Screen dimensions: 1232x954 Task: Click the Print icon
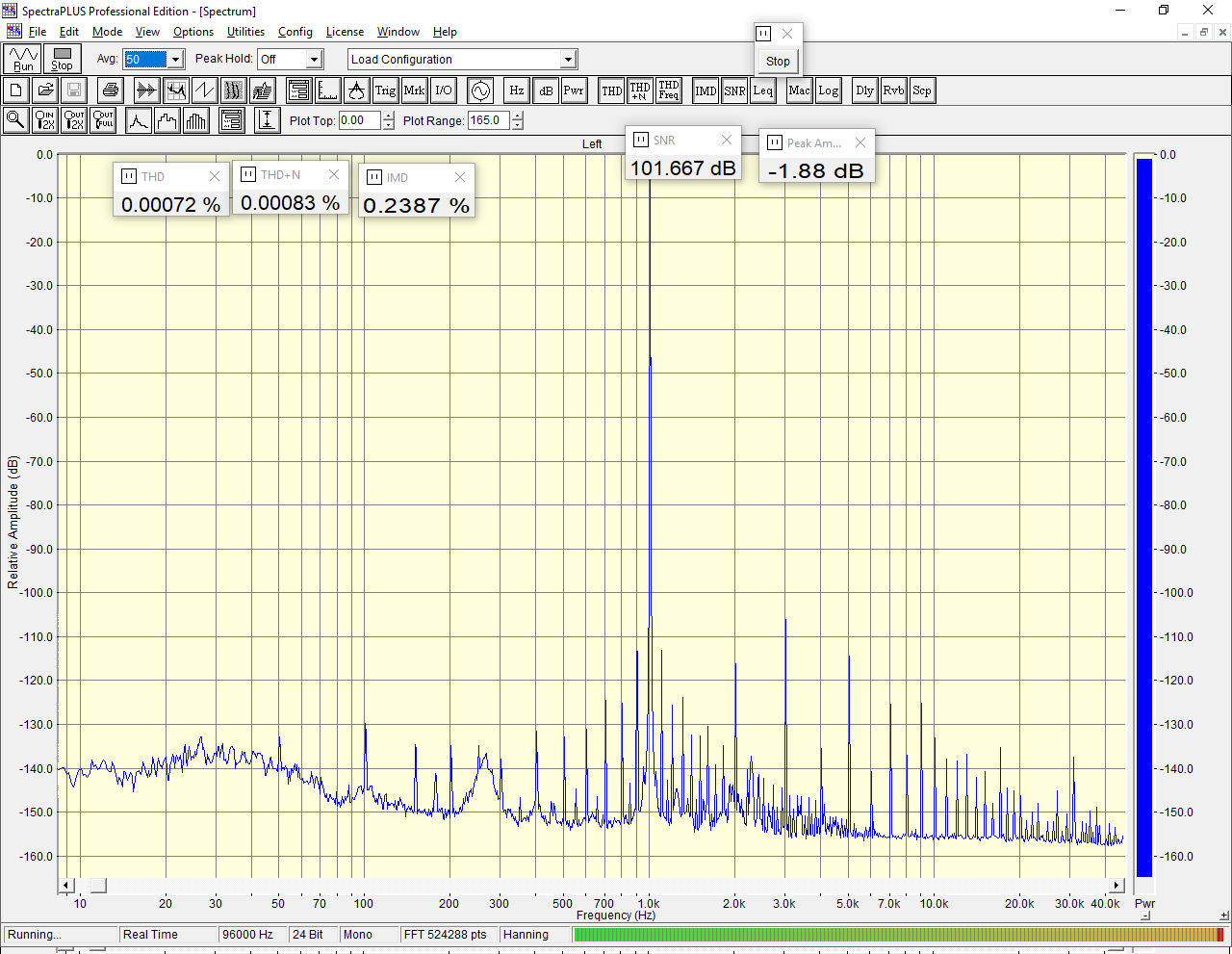tap(111, 90)
